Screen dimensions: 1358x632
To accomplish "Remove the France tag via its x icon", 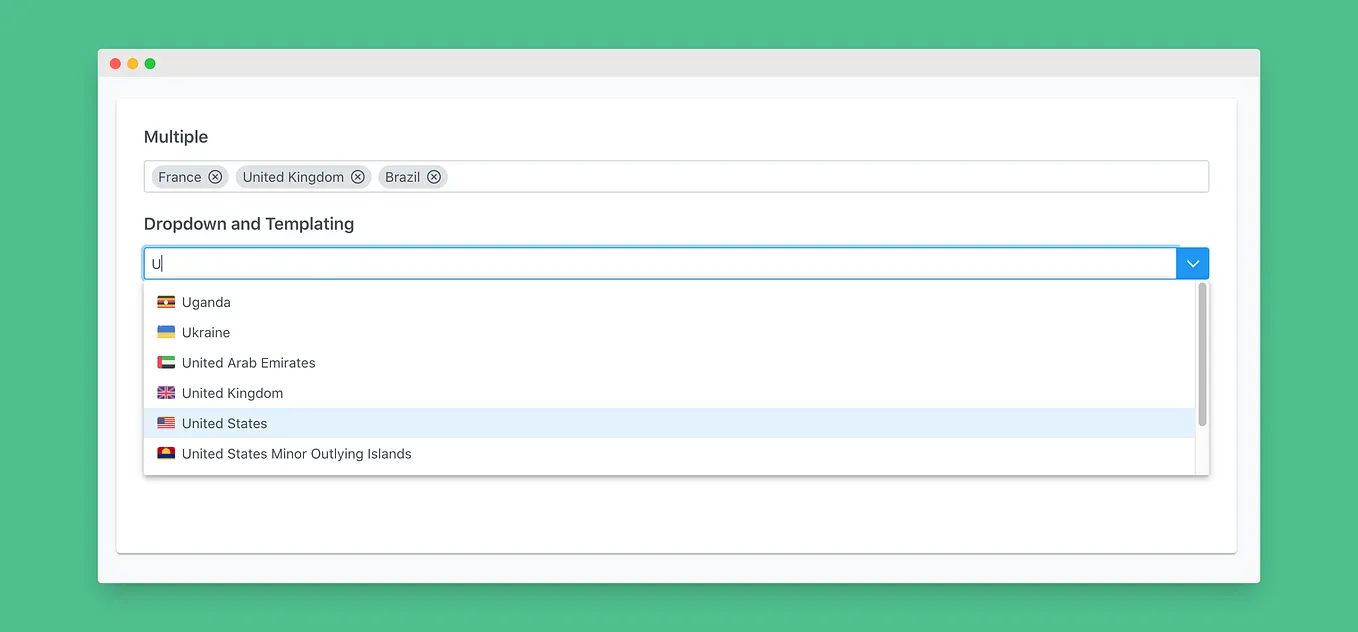I will [x=217, y=176].
